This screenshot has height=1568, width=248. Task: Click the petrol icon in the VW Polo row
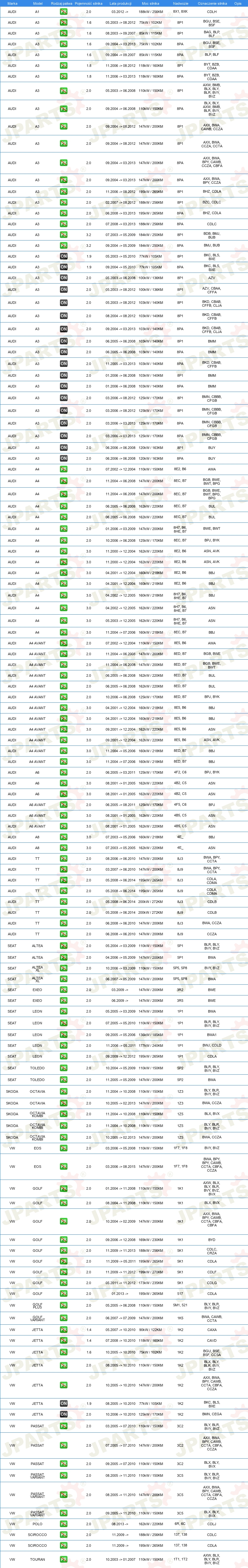pyautogui.click(x=63, y=1524)
